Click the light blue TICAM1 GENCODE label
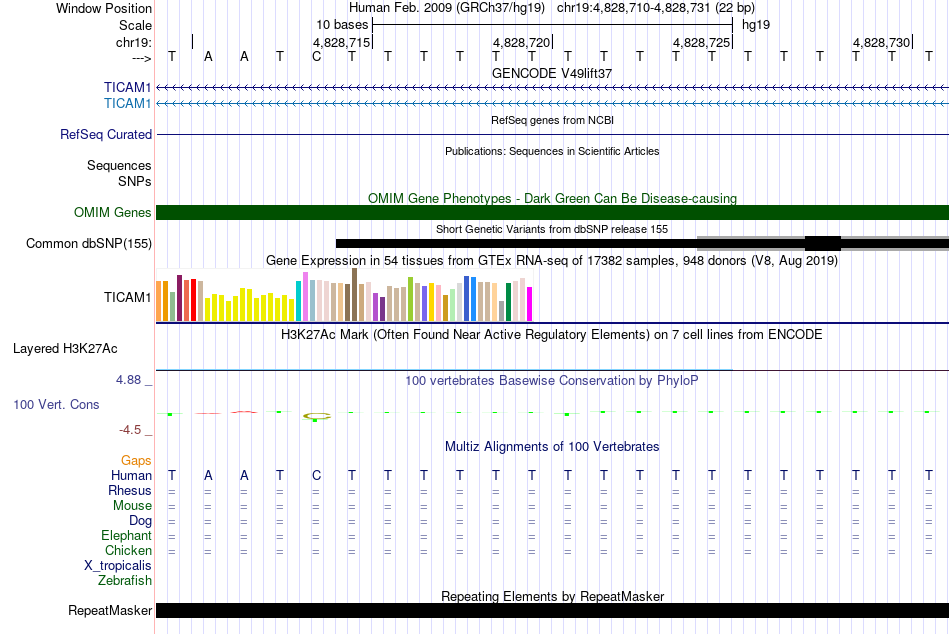The height and width of the screenshot is (634, 950). [127, 103]
